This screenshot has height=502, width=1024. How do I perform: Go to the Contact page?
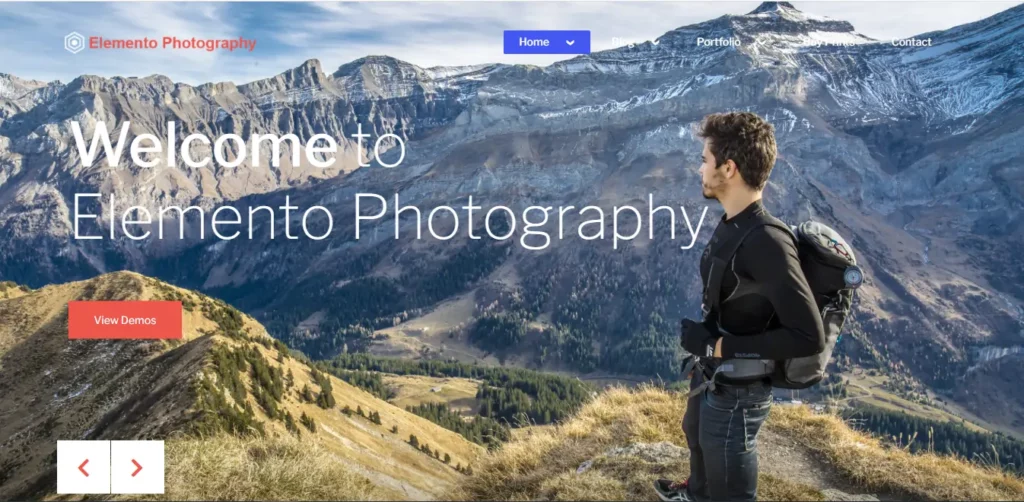tap(912, 42)
